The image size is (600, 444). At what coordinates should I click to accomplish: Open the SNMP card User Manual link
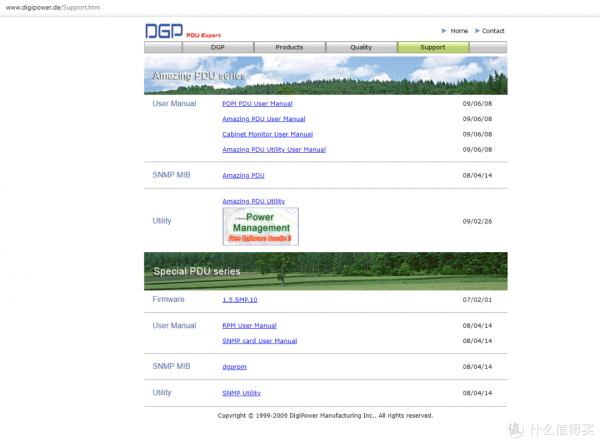click(259, 341)
